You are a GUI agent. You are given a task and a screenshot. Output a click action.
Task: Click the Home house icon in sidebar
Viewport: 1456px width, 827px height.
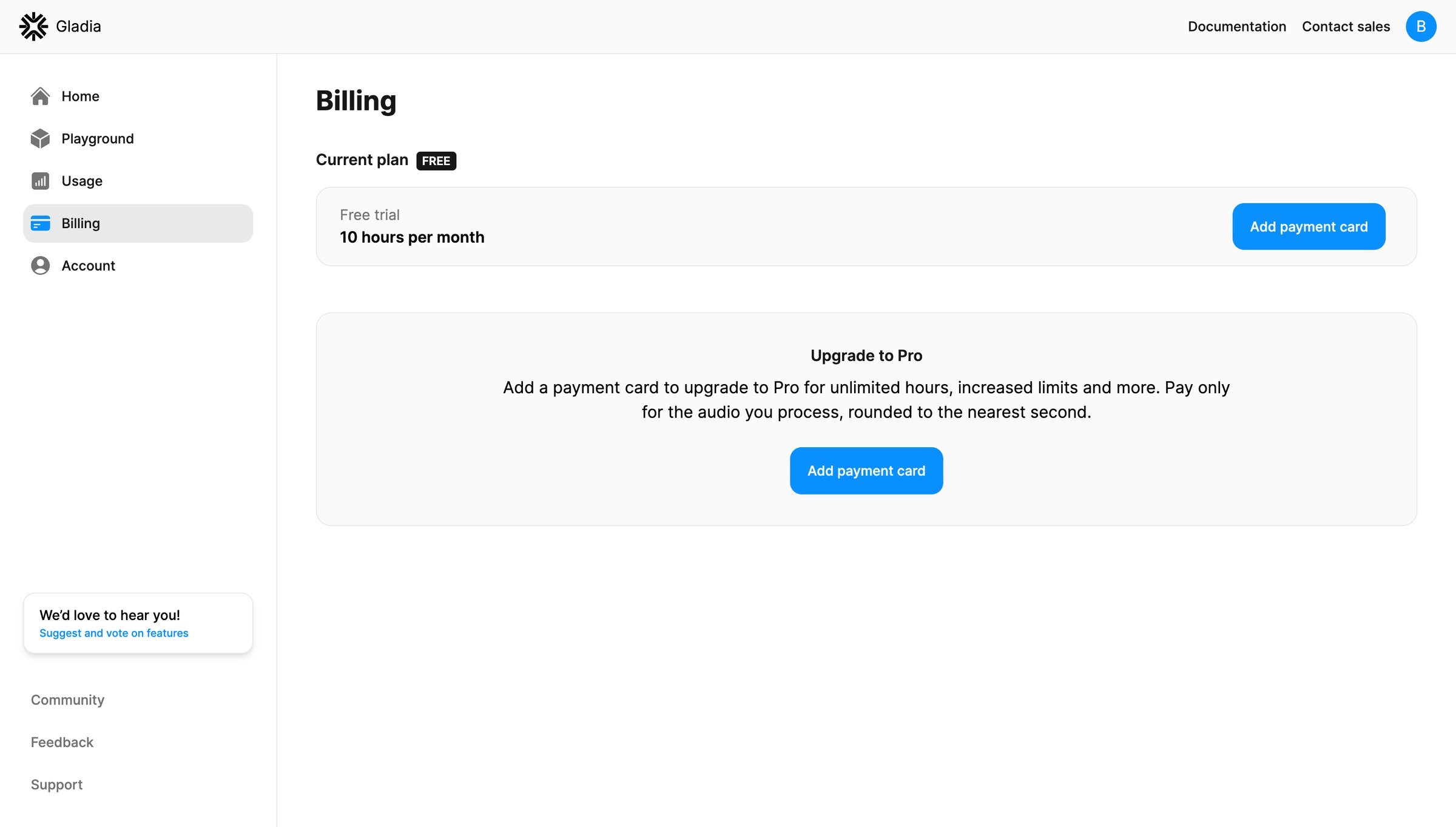(40, 96)
